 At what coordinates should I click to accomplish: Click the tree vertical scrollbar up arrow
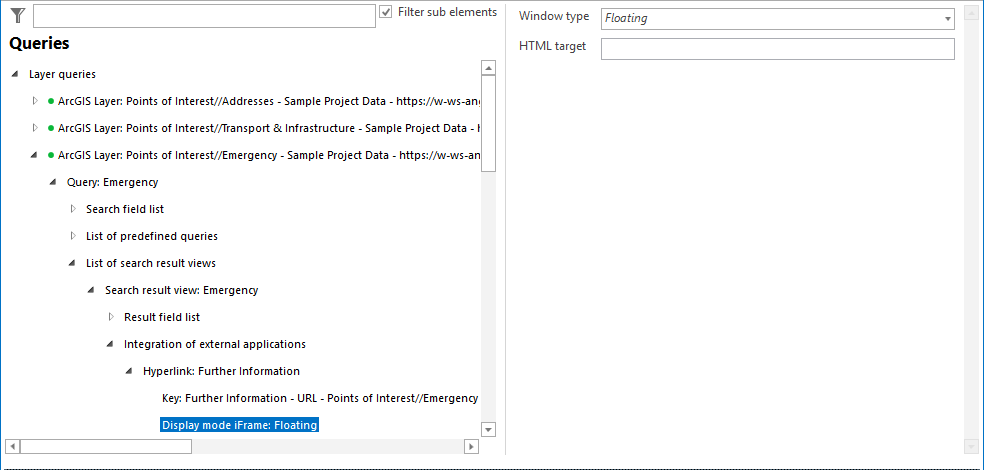point(488,68)
